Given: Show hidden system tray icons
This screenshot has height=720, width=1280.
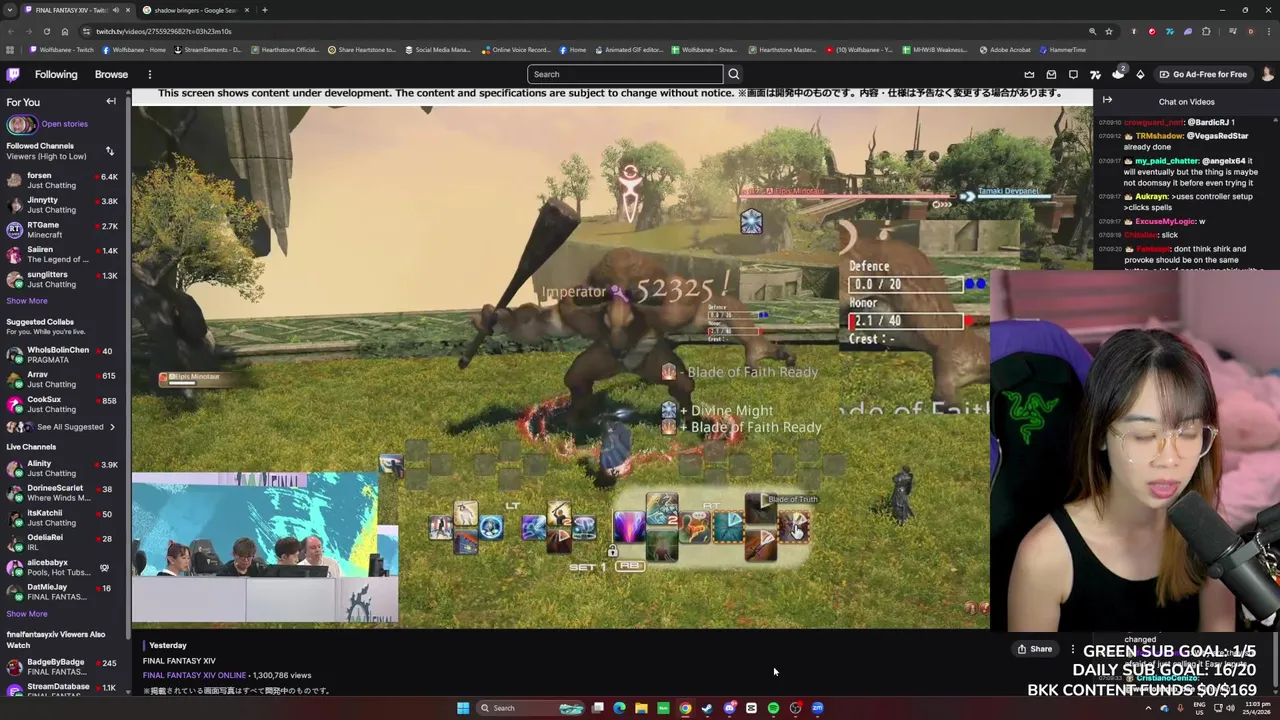Looking at the screenshot, I should point(1148,708).
